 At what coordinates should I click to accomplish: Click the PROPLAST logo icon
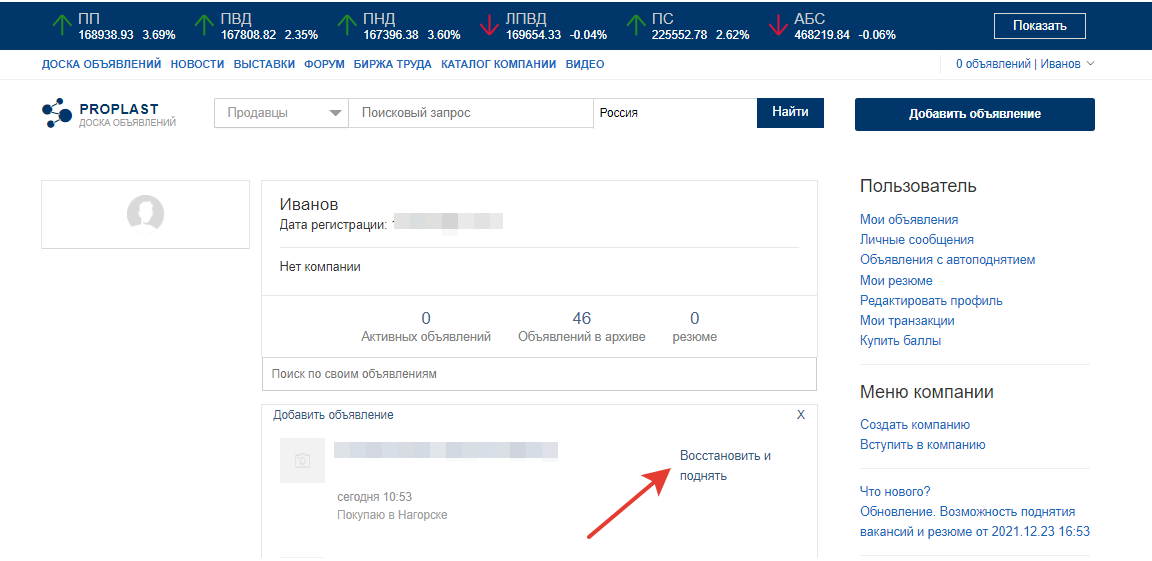tap(56, 113)
